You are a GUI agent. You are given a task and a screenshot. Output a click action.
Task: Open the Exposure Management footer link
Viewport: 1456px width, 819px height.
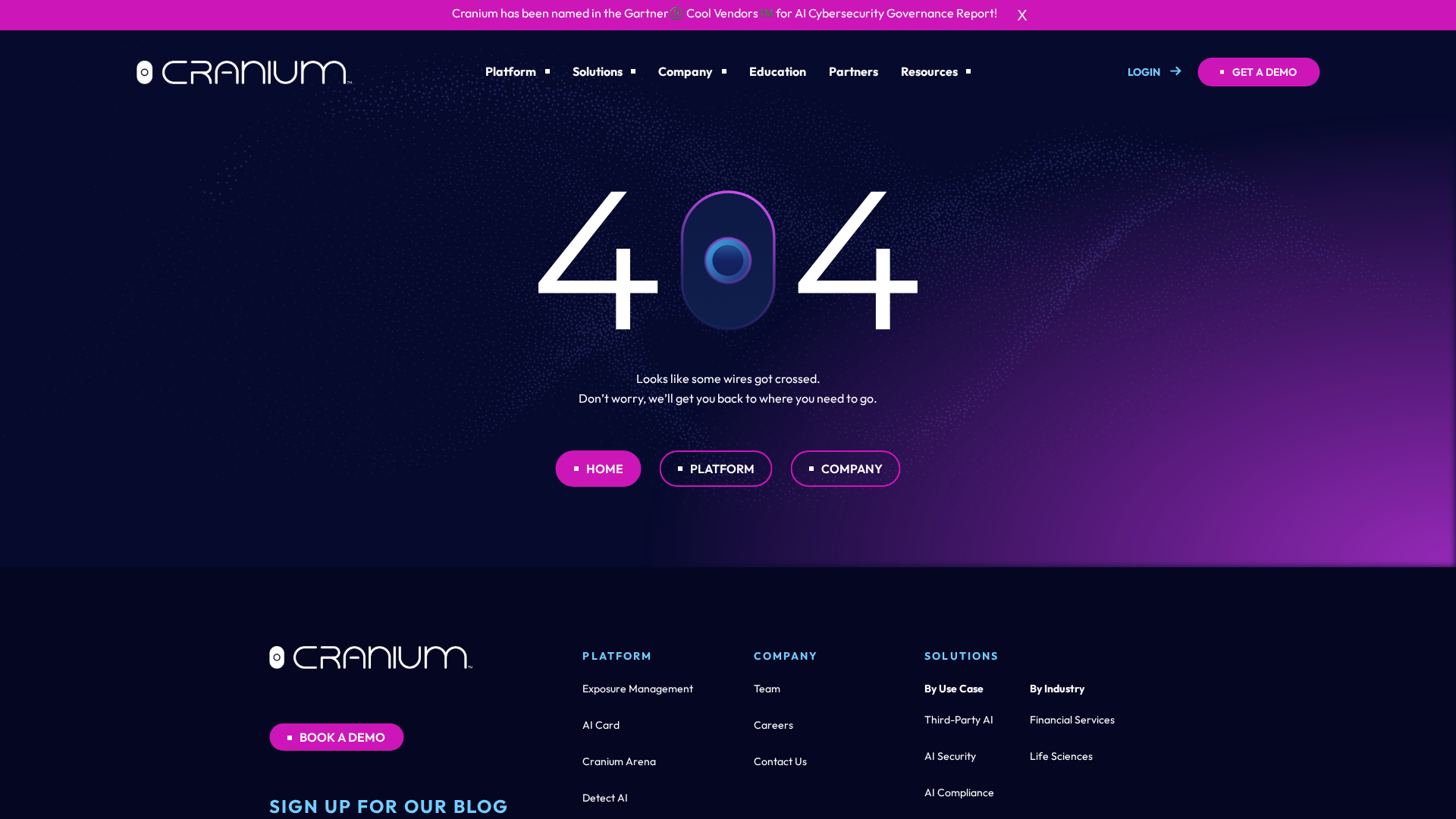point(637,689)
